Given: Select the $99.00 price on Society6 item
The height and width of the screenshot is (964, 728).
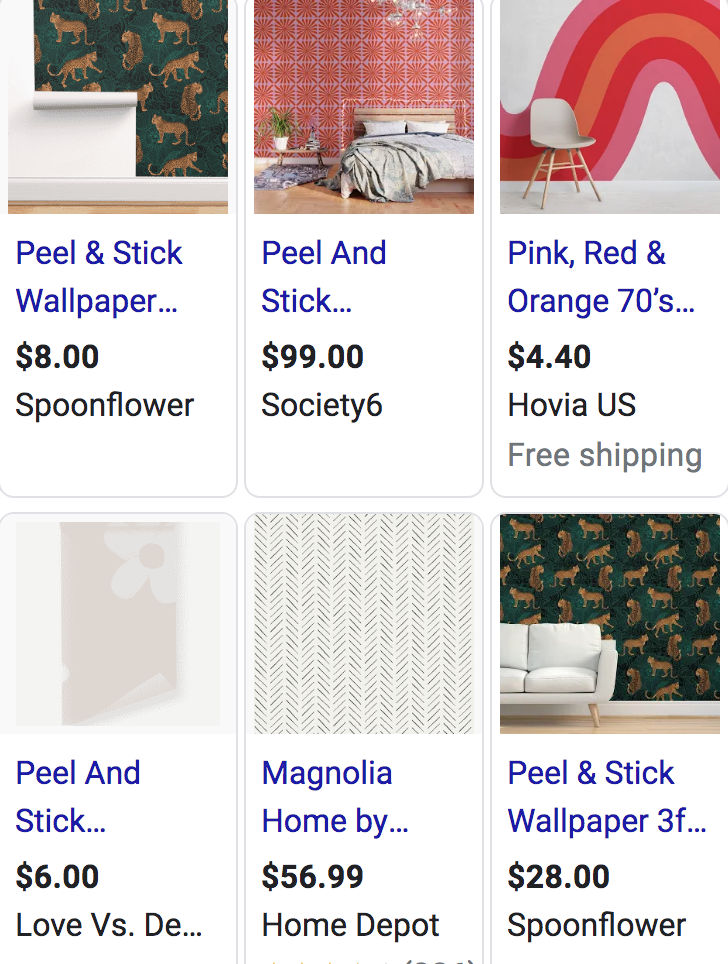Looking at the screenshot, I should [x=312, y=357].
